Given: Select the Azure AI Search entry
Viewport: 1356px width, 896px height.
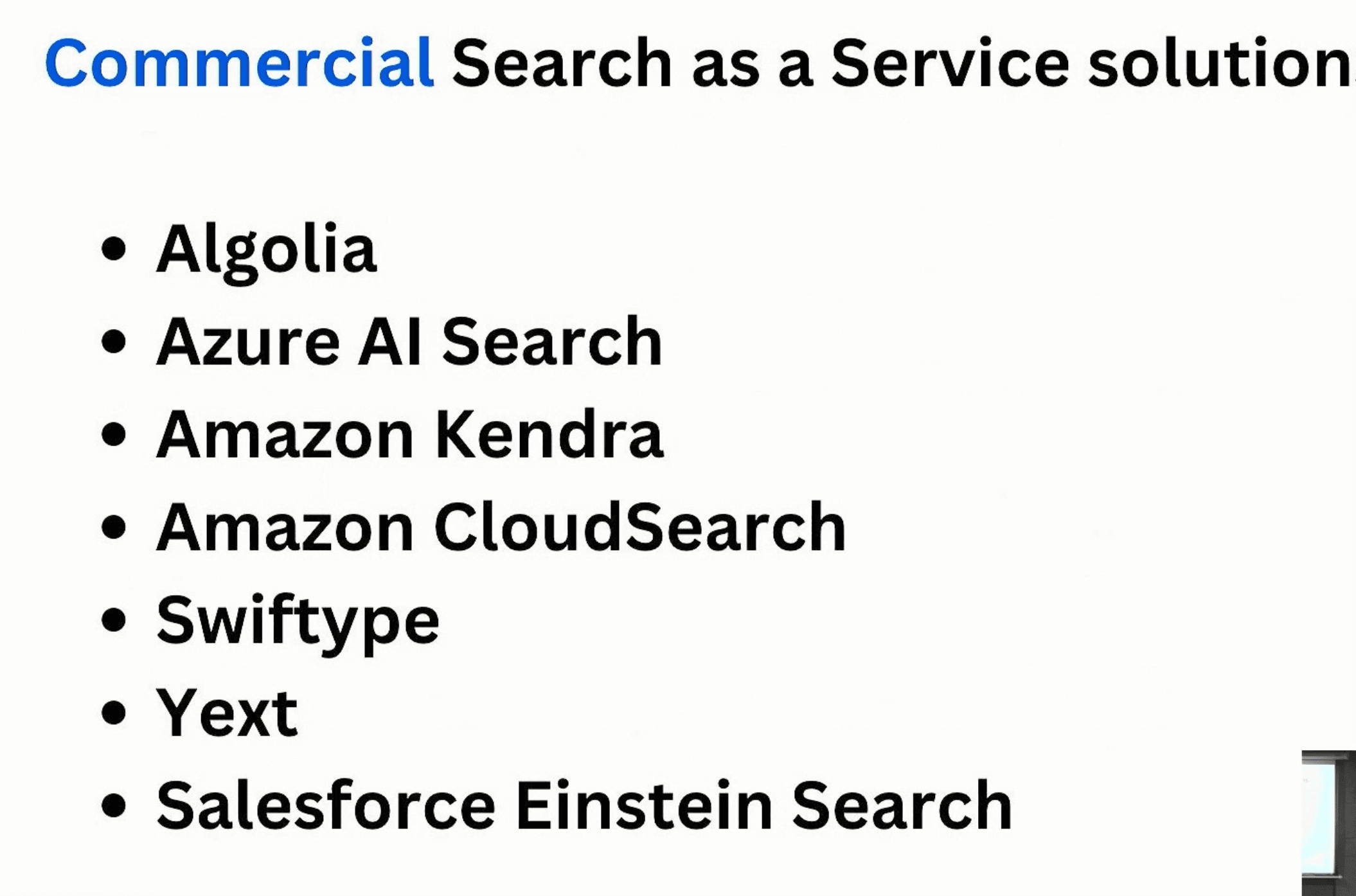Looking at the screenshot, I should (409, 341).
